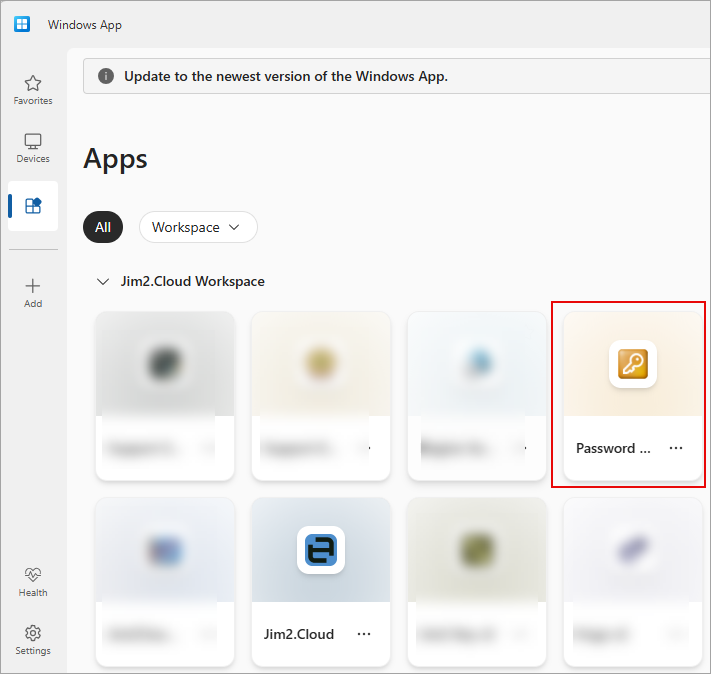Click the Password app name label
This screenshot has height=674, width=711.
[613, 448]
